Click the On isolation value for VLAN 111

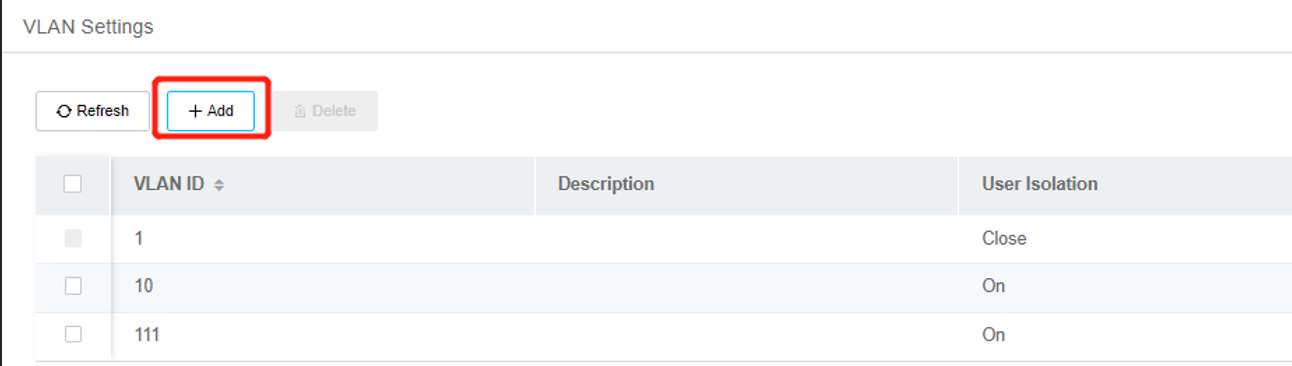click(x=993, y=335)
